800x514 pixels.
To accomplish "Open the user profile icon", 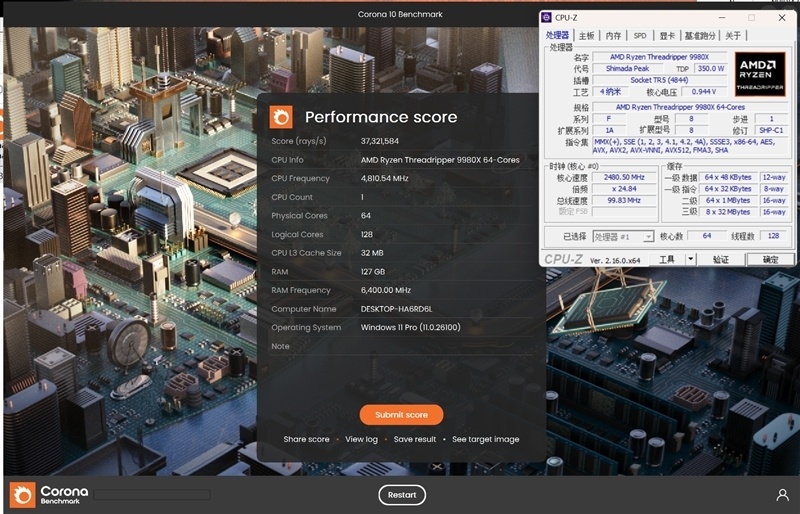I will pos(782,495).
